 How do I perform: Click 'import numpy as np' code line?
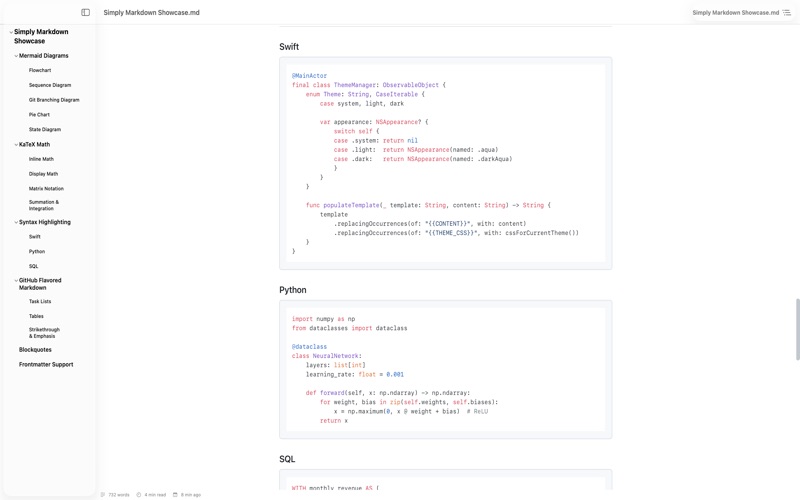click(323, 319)
